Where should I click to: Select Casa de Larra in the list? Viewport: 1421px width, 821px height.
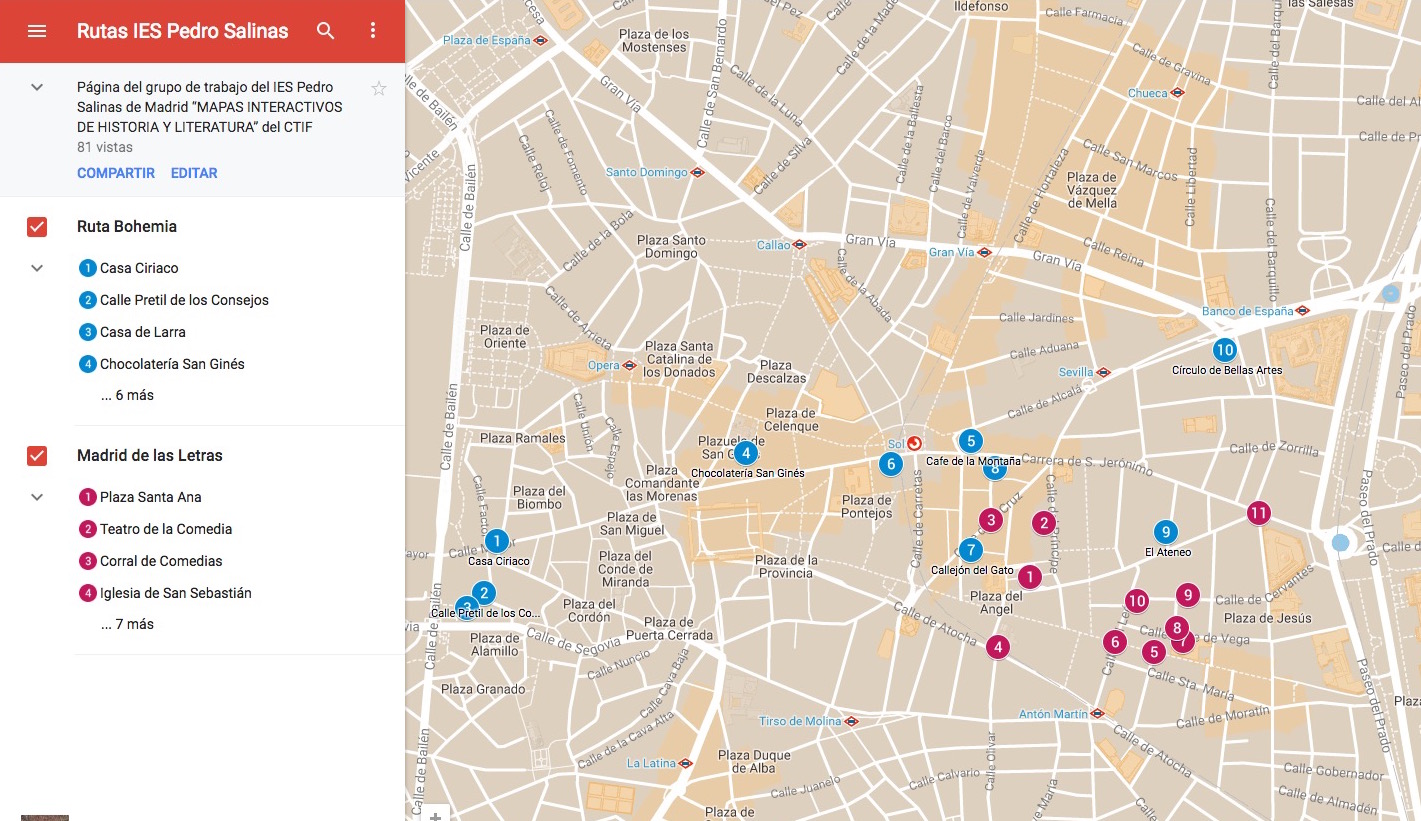pyautogui.click(x=143, y=332)
